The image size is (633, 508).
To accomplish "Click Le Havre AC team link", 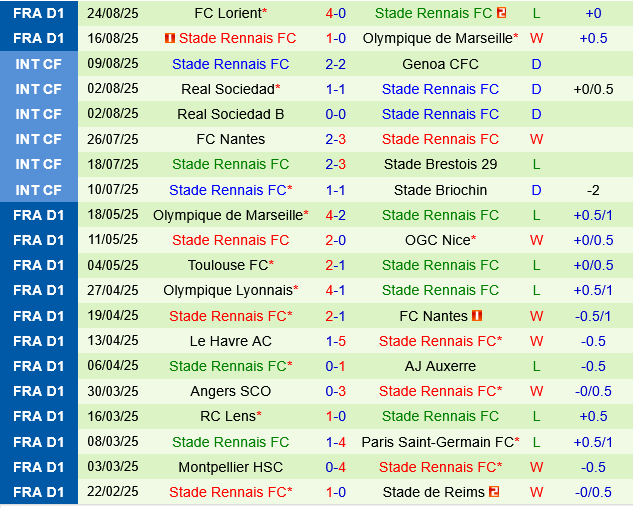I will (230, 341).
